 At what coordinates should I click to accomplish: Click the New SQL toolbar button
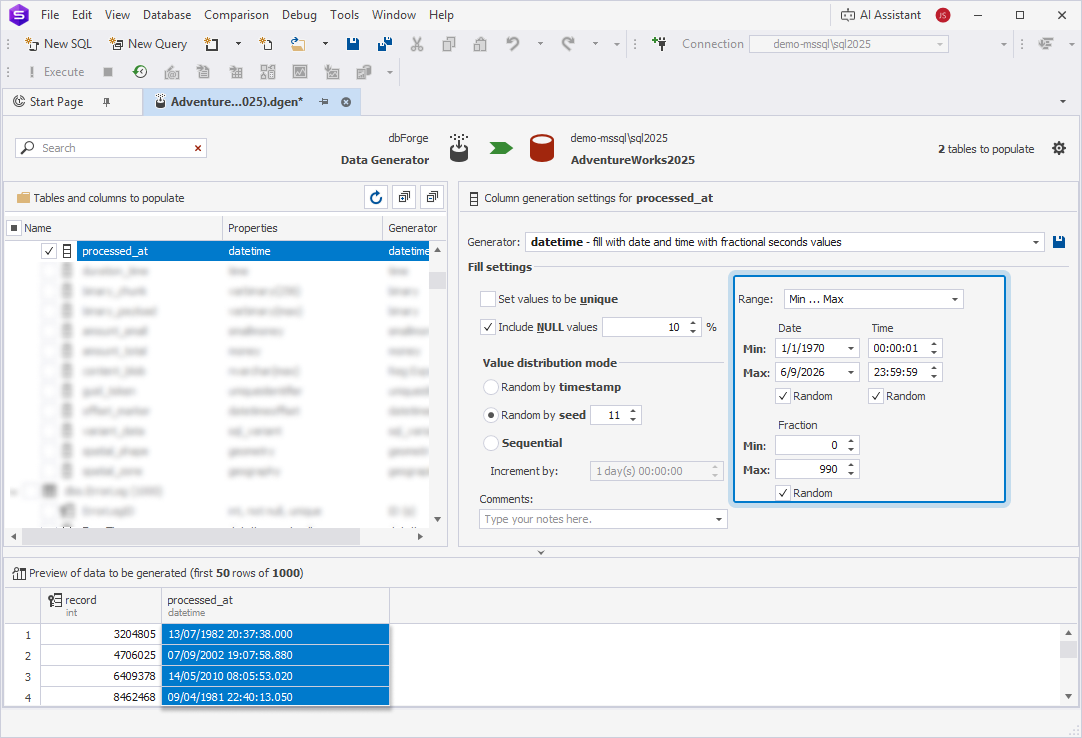(x=59, y=43)
